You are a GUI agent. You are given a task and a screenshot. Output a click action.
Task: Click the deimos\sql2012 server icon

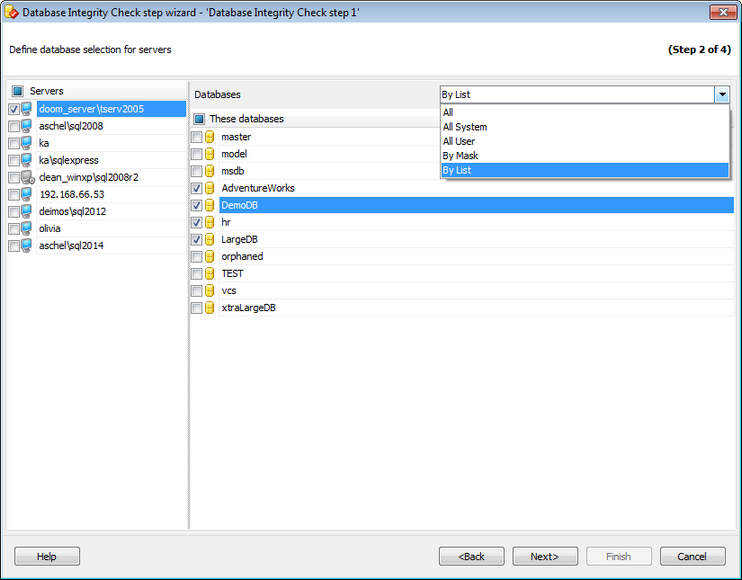pyautogui.click(x=26, y=211)
